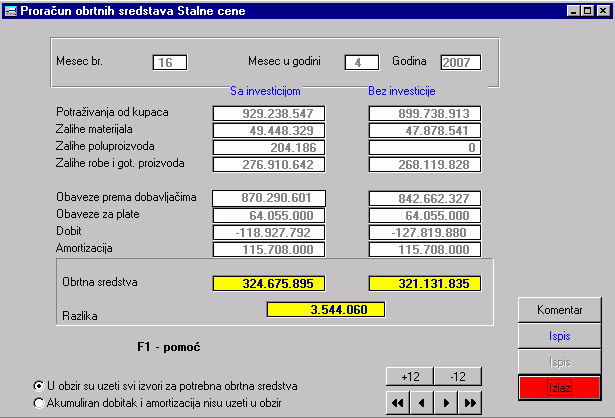The image size is (615, 418).
Task: Jump to first month with rewind arrows
Action: 398,403
